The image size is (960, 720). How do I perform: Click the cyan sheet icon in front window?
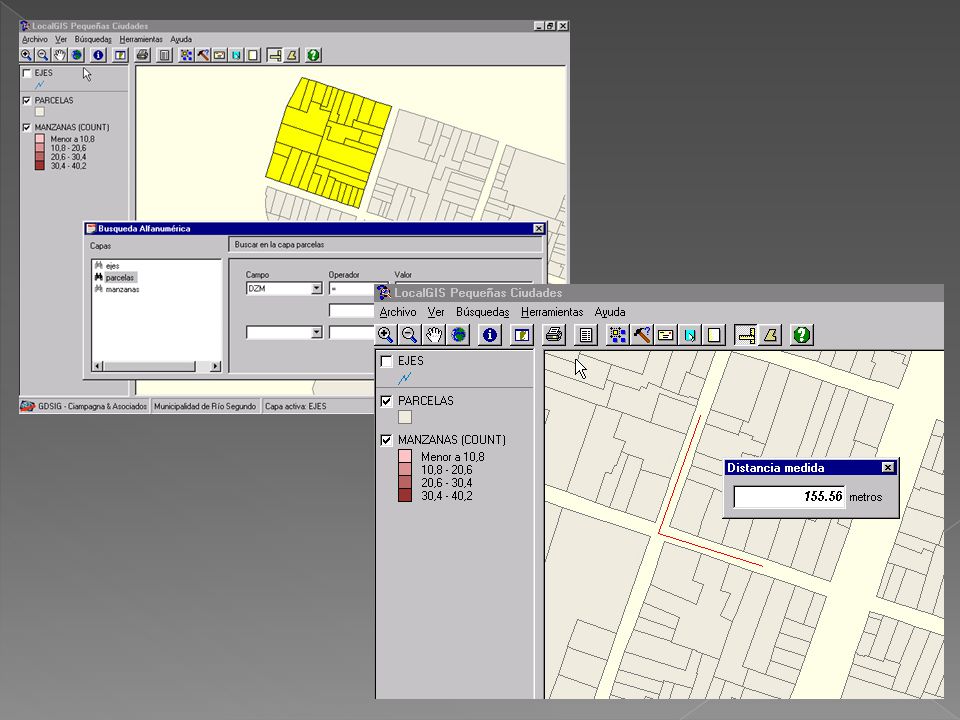click(690, 335)
